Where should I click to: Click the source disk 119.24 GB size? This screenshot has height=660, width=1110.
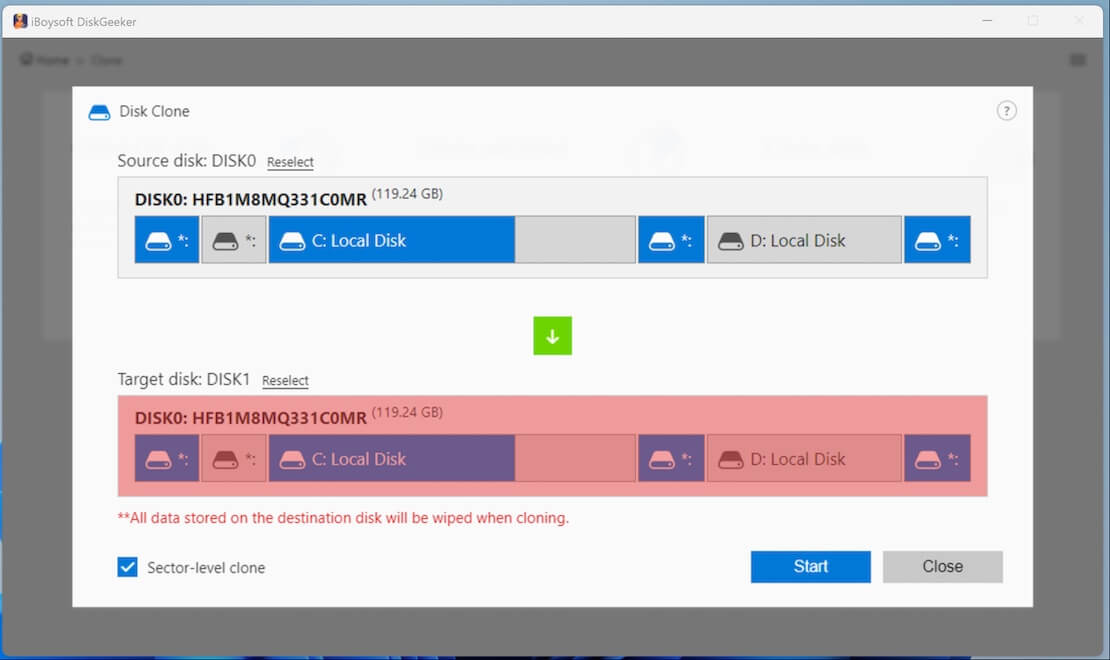click(x=407, y=194)
